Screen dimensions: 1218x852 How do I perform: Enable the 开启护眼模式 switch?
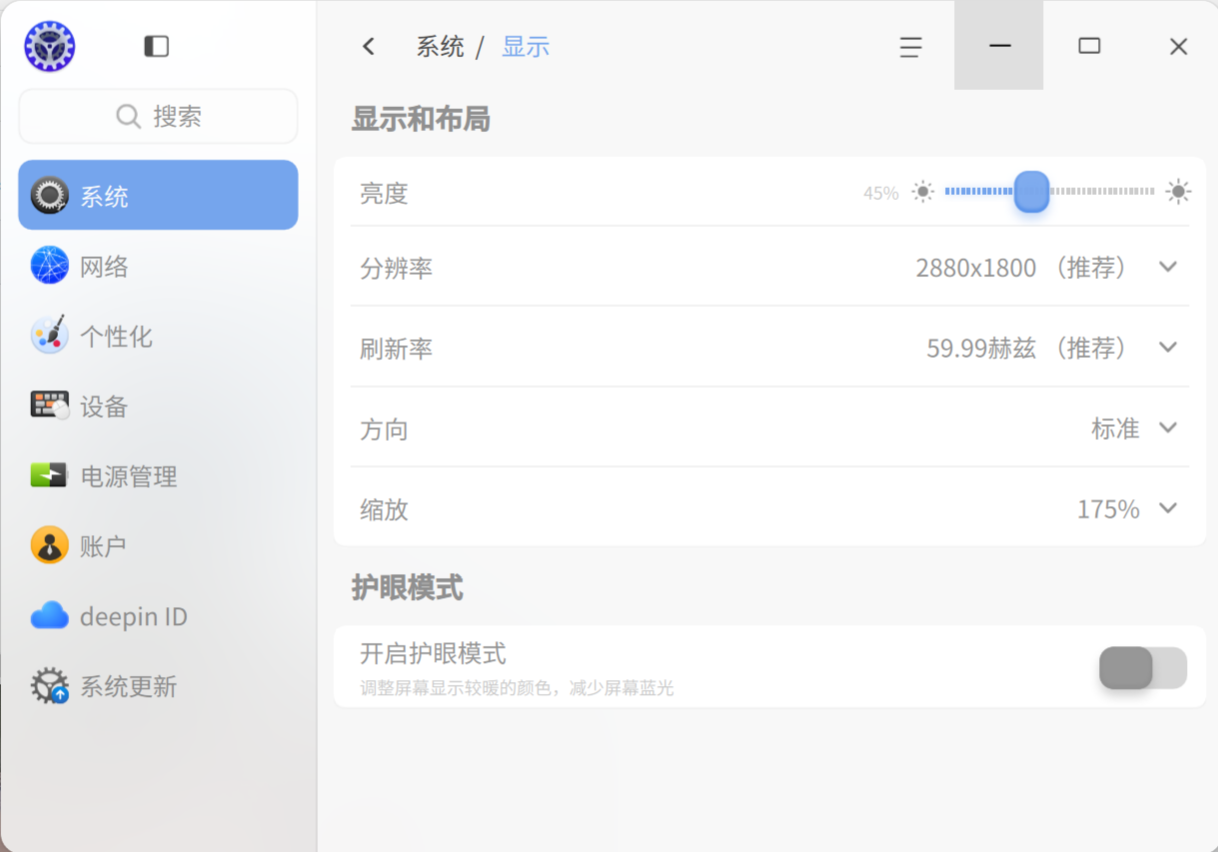(x=1143, y=668)
